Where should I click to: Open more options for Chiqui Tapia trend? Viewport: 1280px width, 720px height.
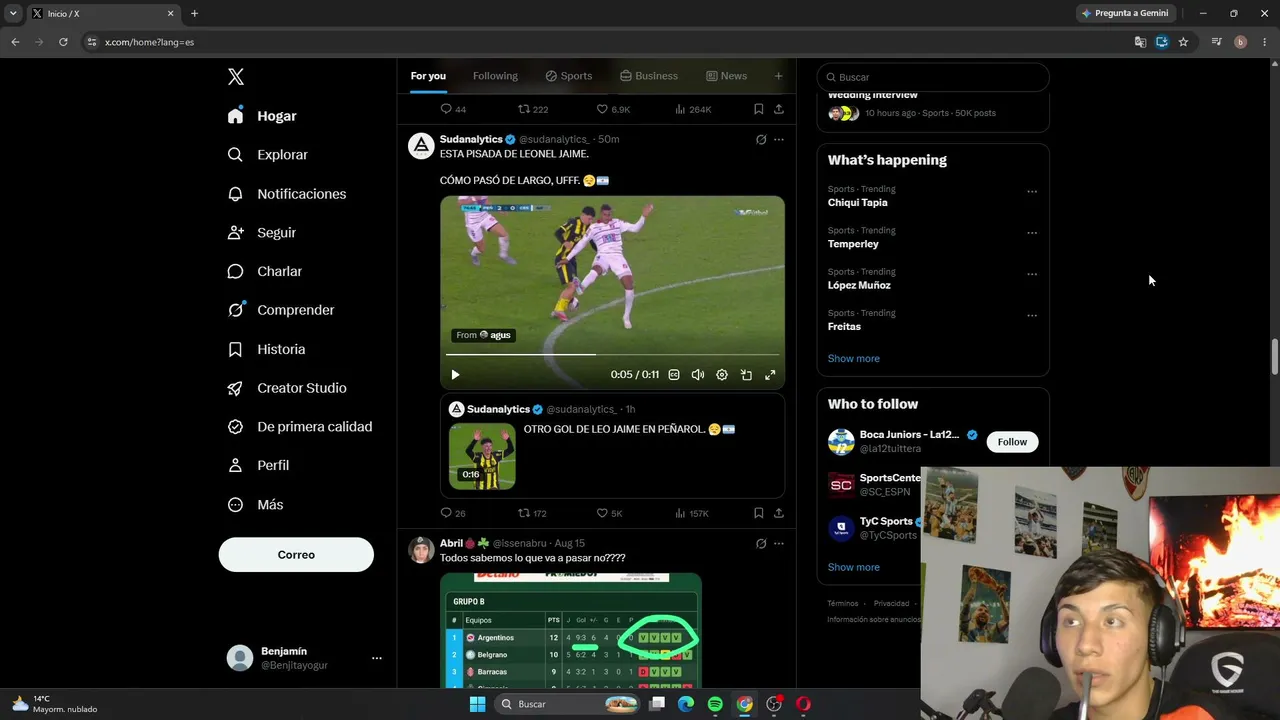[1032, 192]
